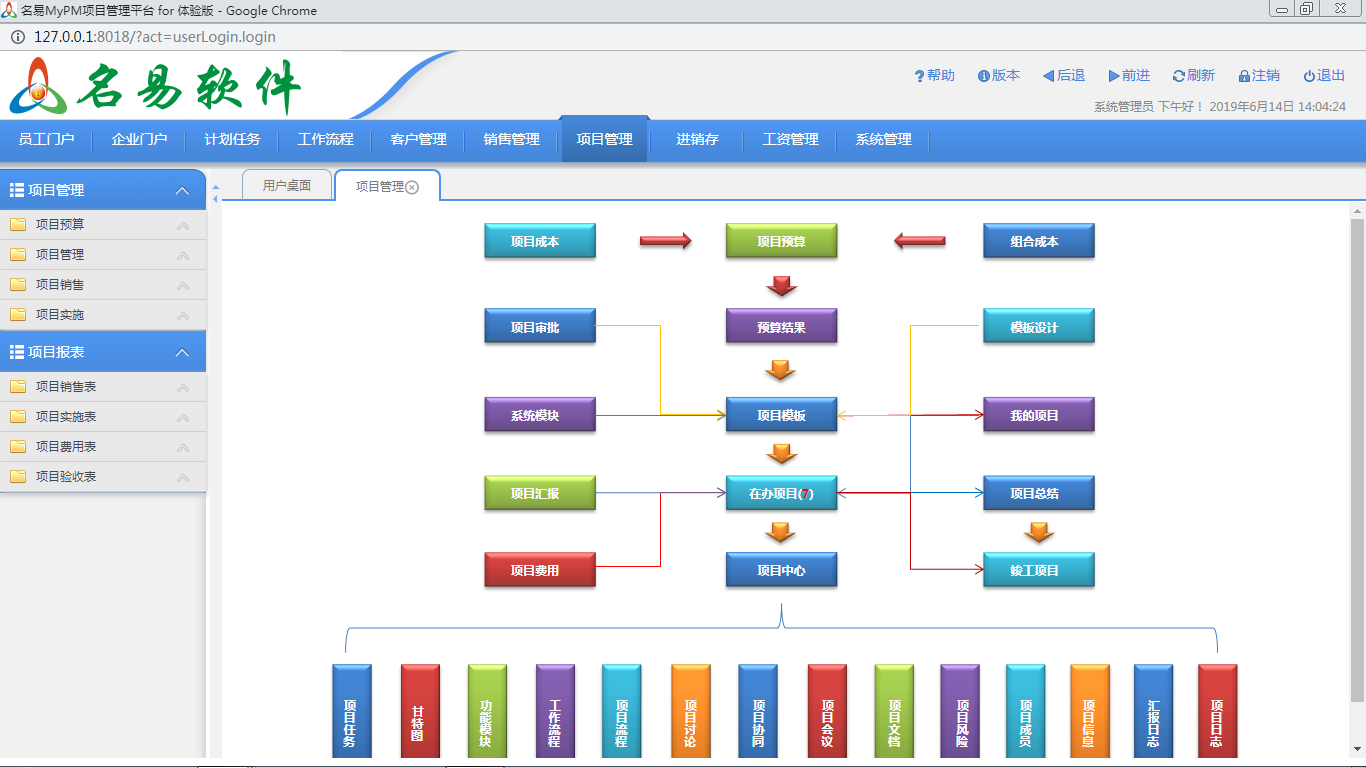Collapse the 项目报表 sidebar panel header
The height and width of the screenshot is (768, 1366).
(x=182, y=352)
